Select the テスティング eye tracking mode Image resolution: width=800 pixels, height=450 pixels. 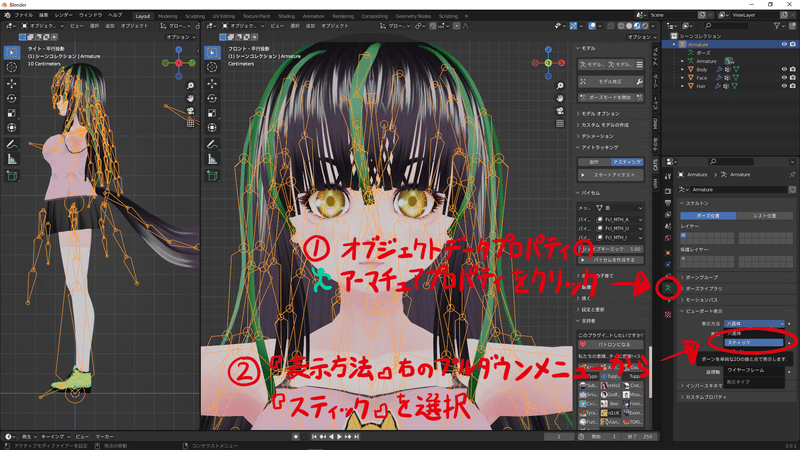(627, 162)
